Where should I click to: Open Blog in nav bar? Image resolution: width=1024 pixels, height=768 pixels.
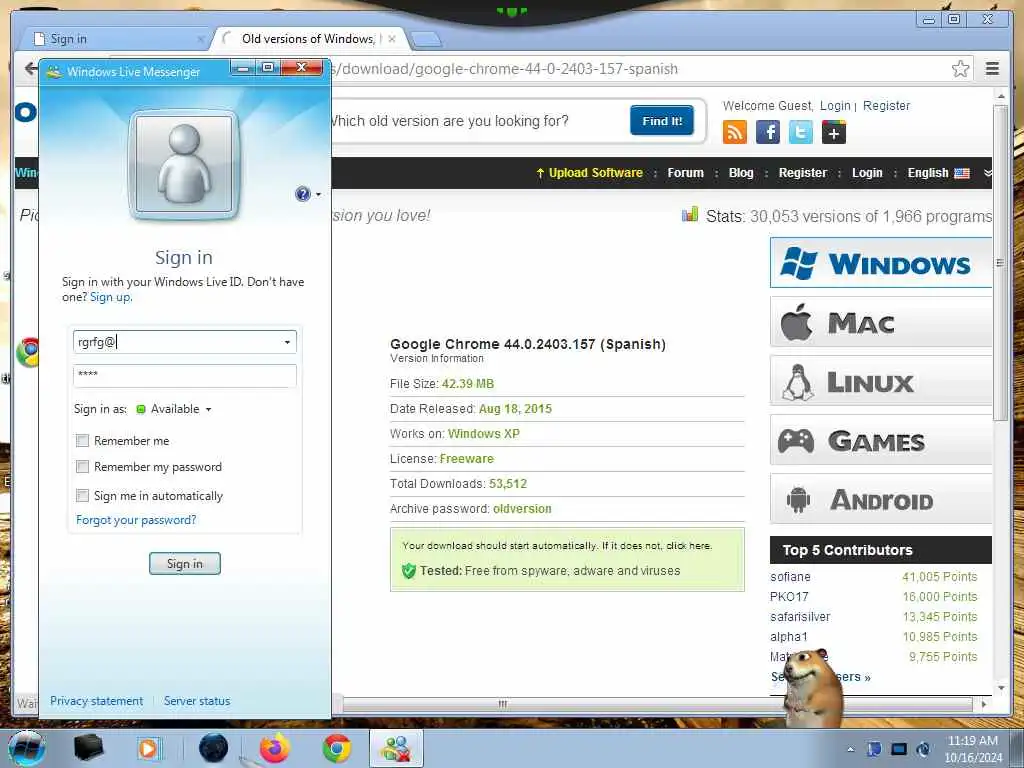coord(741,173)
